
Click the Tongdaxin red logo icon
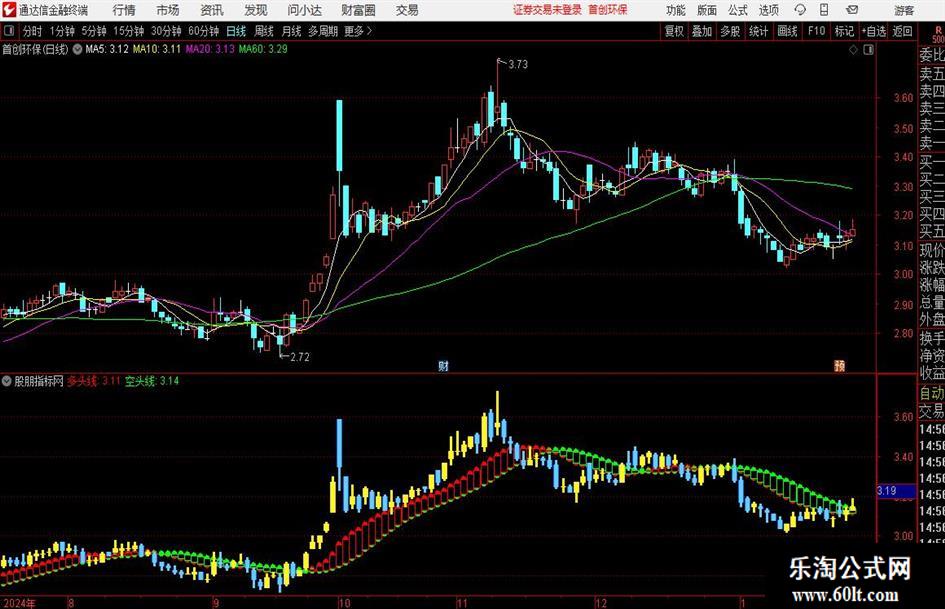[9, 10]
